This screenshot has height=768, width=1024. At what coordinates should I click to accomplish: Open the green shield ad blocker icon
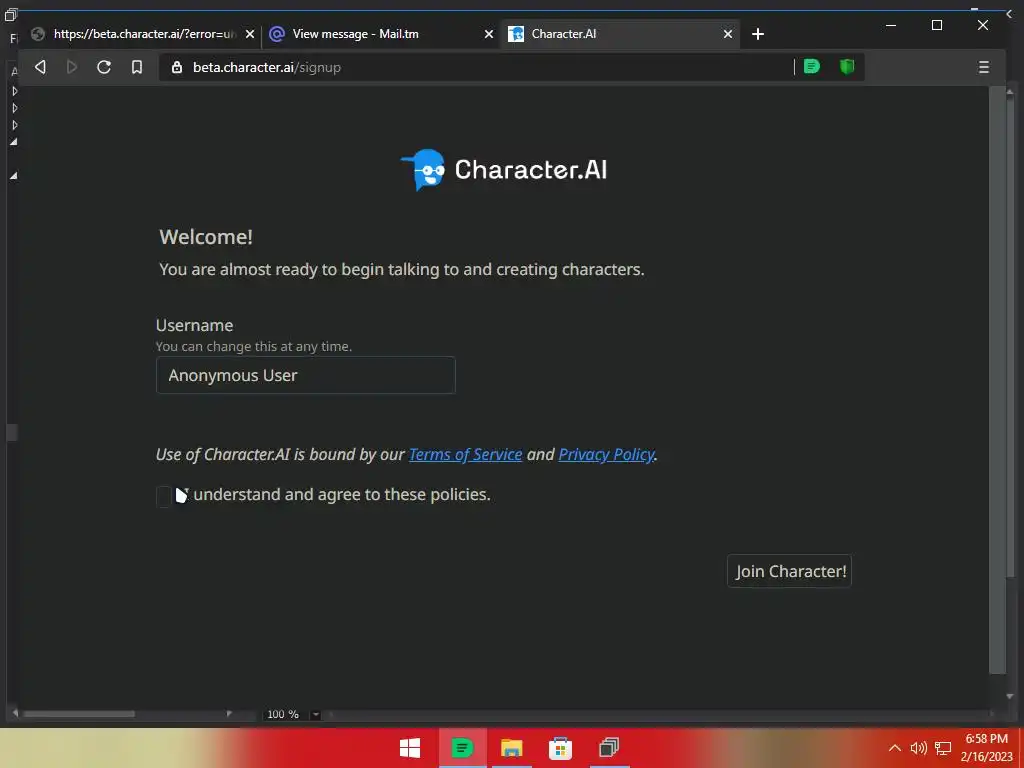point(847,67)
